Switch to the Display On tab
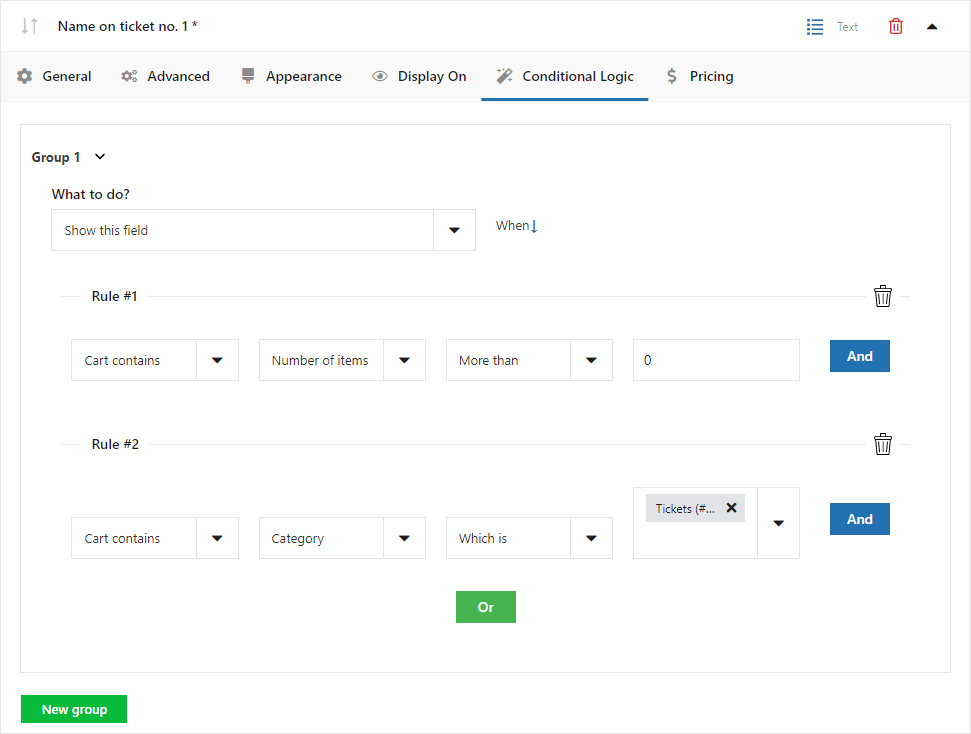The image size is (971, 734). click(x=419, y=76)
